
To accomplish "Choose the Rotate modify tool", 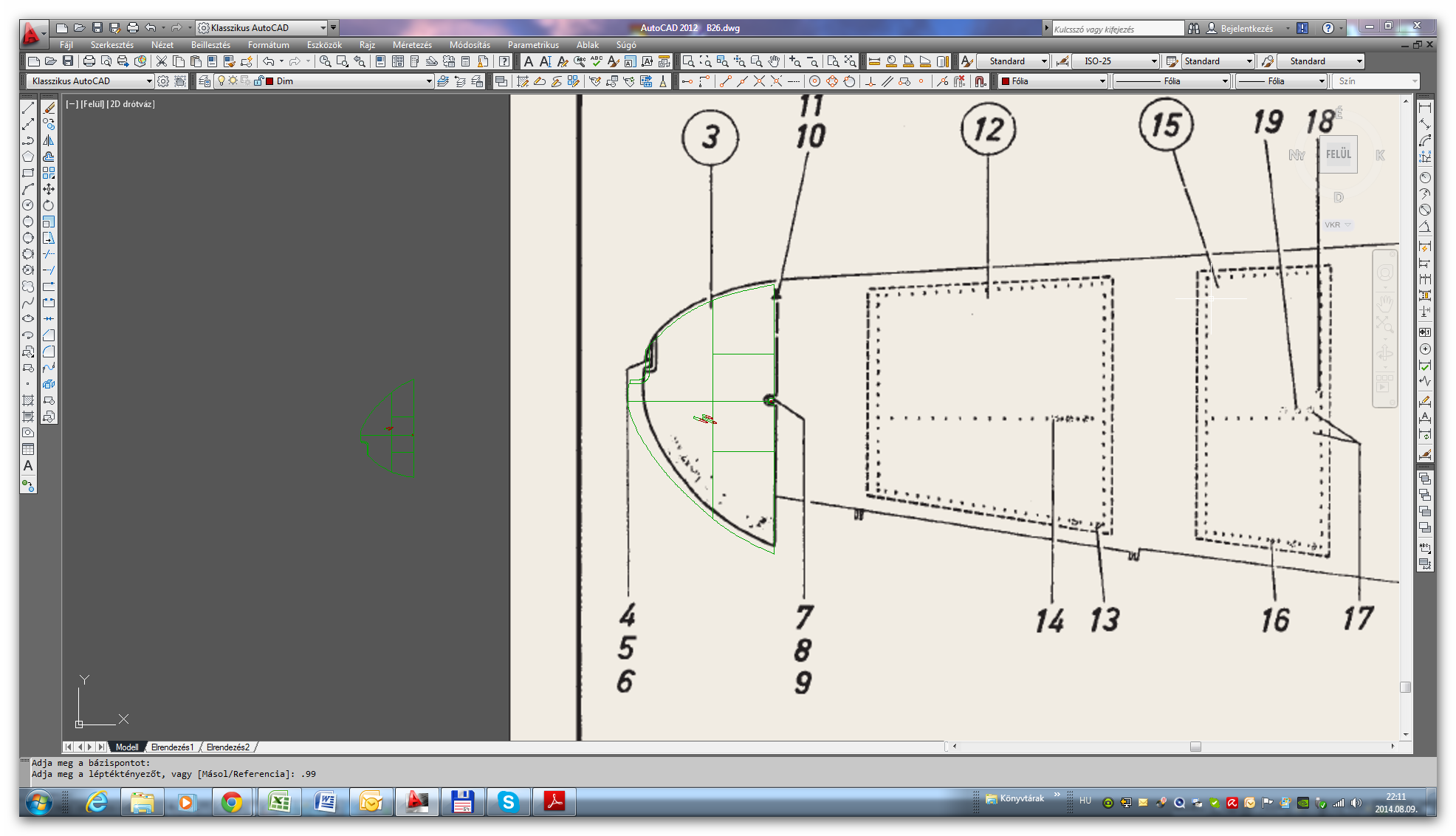I will pos(49,205).
